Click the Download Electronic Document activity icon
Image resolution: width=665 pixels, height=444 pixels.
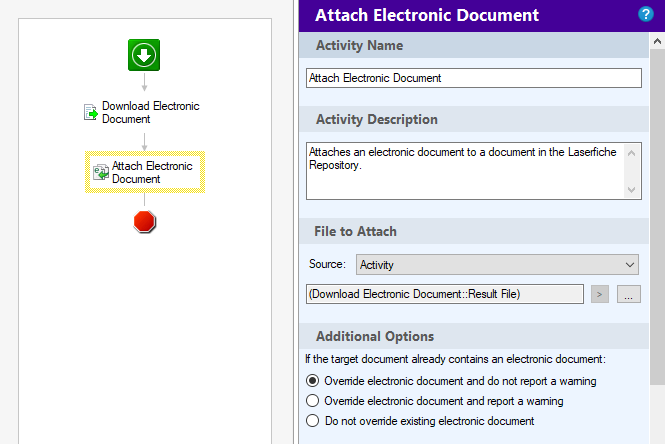pos(90,112)
